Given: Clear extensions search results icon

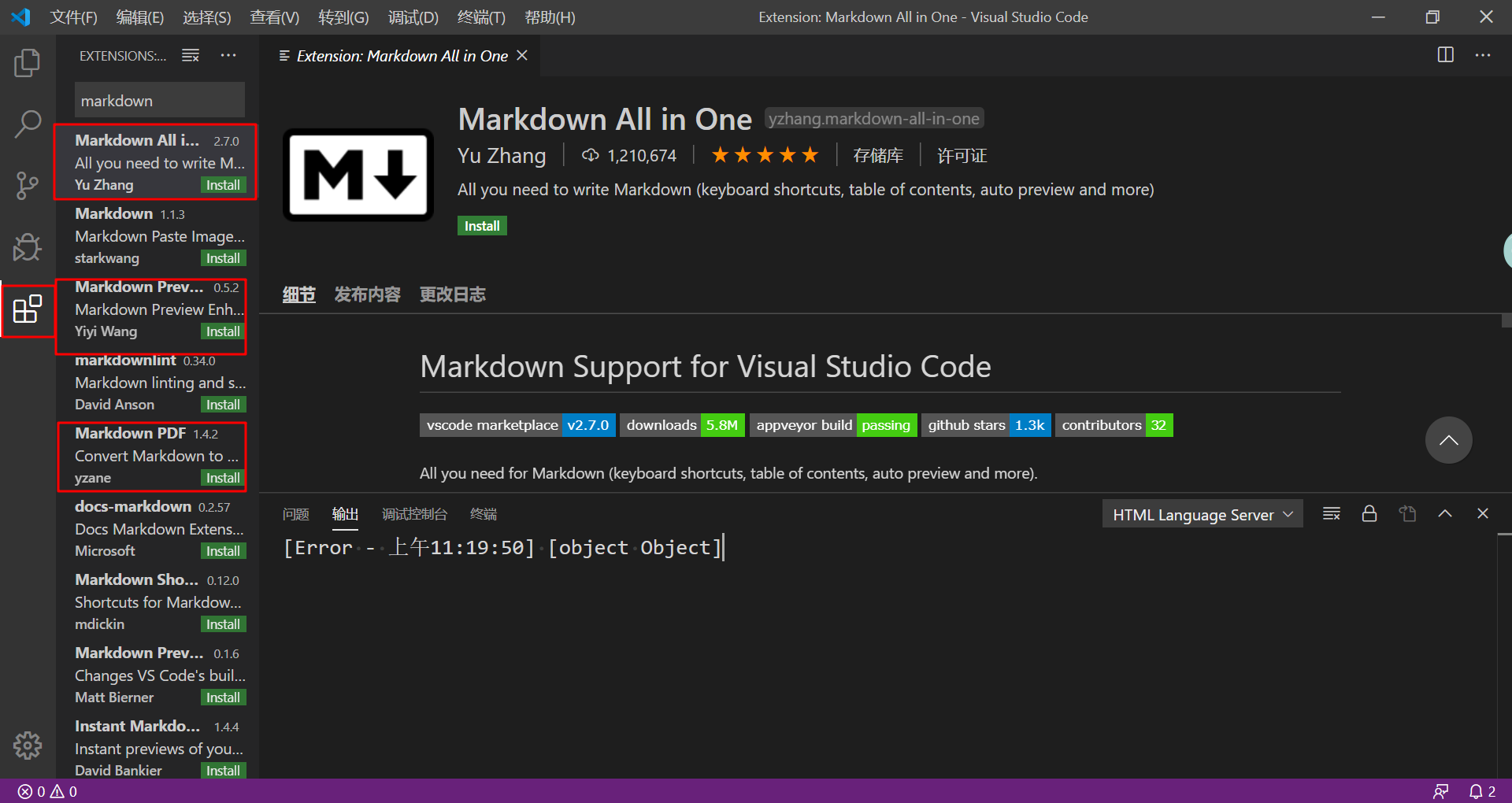Looking at the screenshot, I should [x=191, y=55].
